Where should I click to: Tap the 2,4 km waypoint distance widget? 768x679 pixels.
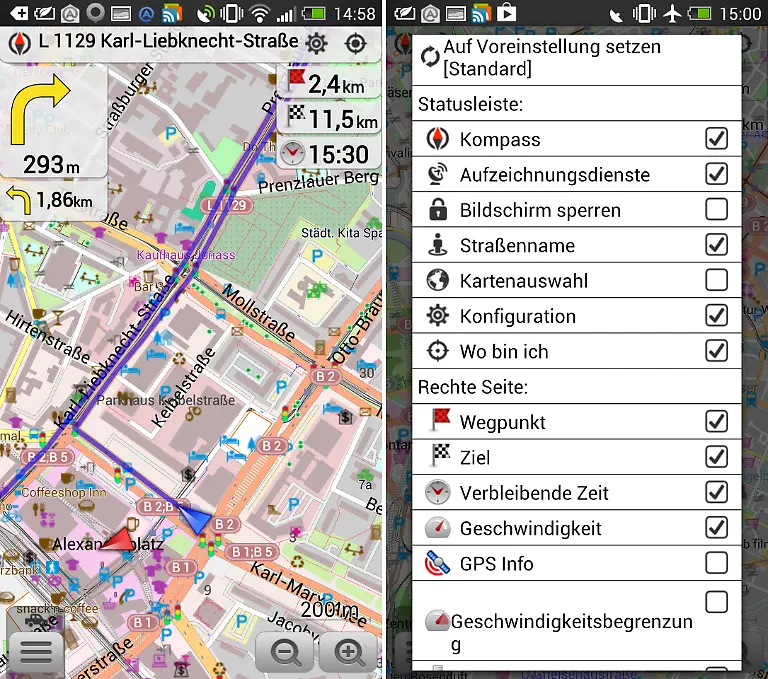pos(330,84)
